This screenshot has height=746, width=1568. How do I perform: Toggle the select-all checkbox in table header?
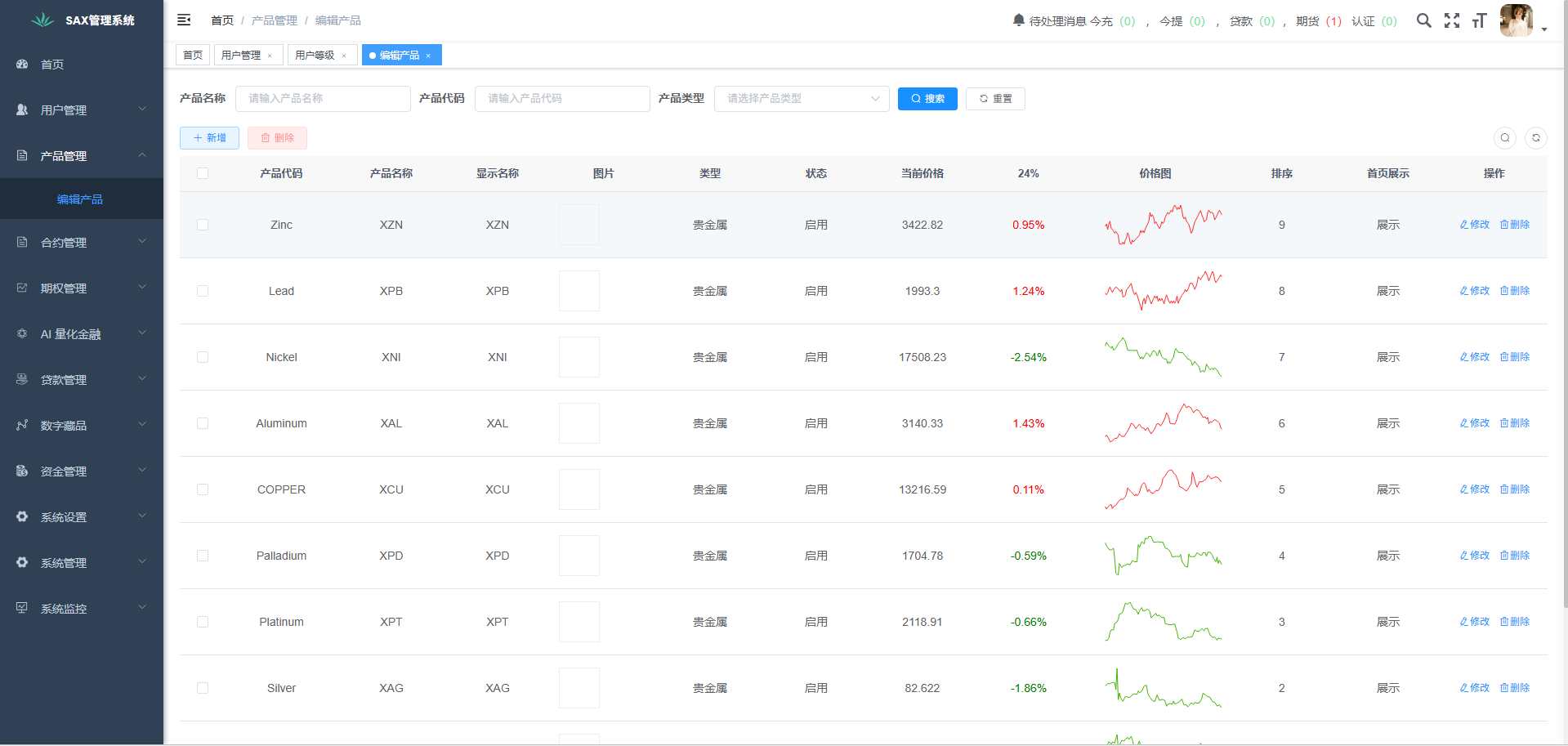click(x=203, y=173)
